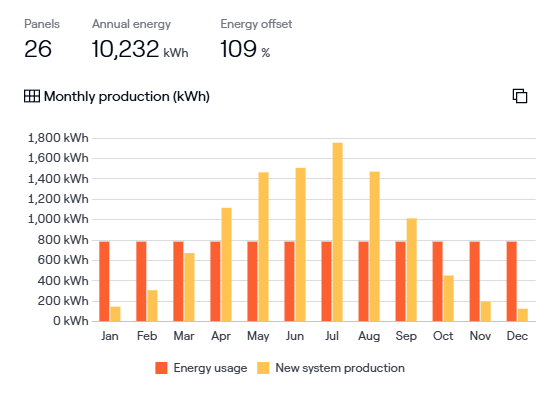Click the Energy offset label
The width and height of the screenshot is (555, 395).
point(256,24)
